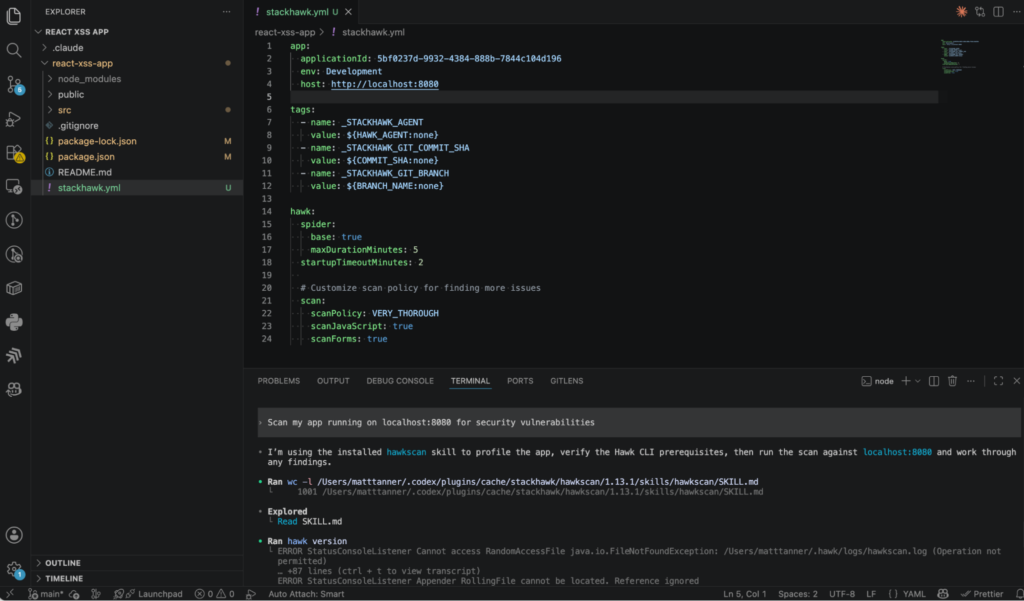Click the Copilot status icon in status bar

pos(942,594)
